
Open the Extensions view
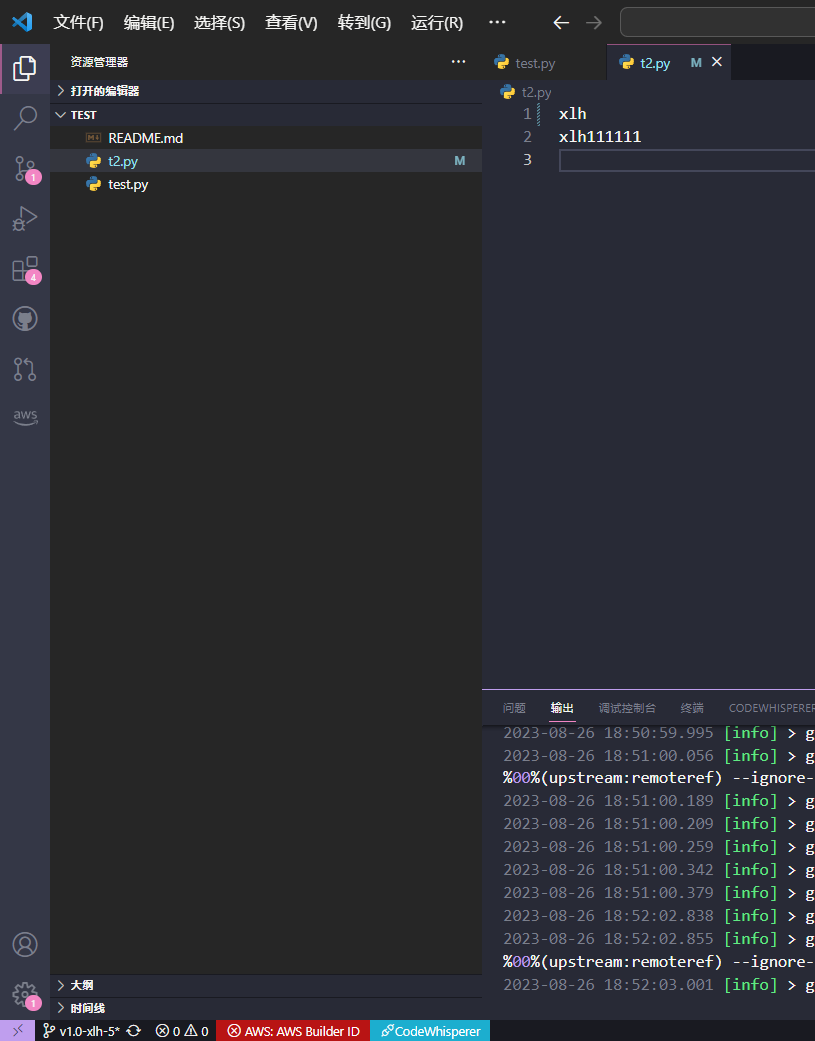(25, 269)
